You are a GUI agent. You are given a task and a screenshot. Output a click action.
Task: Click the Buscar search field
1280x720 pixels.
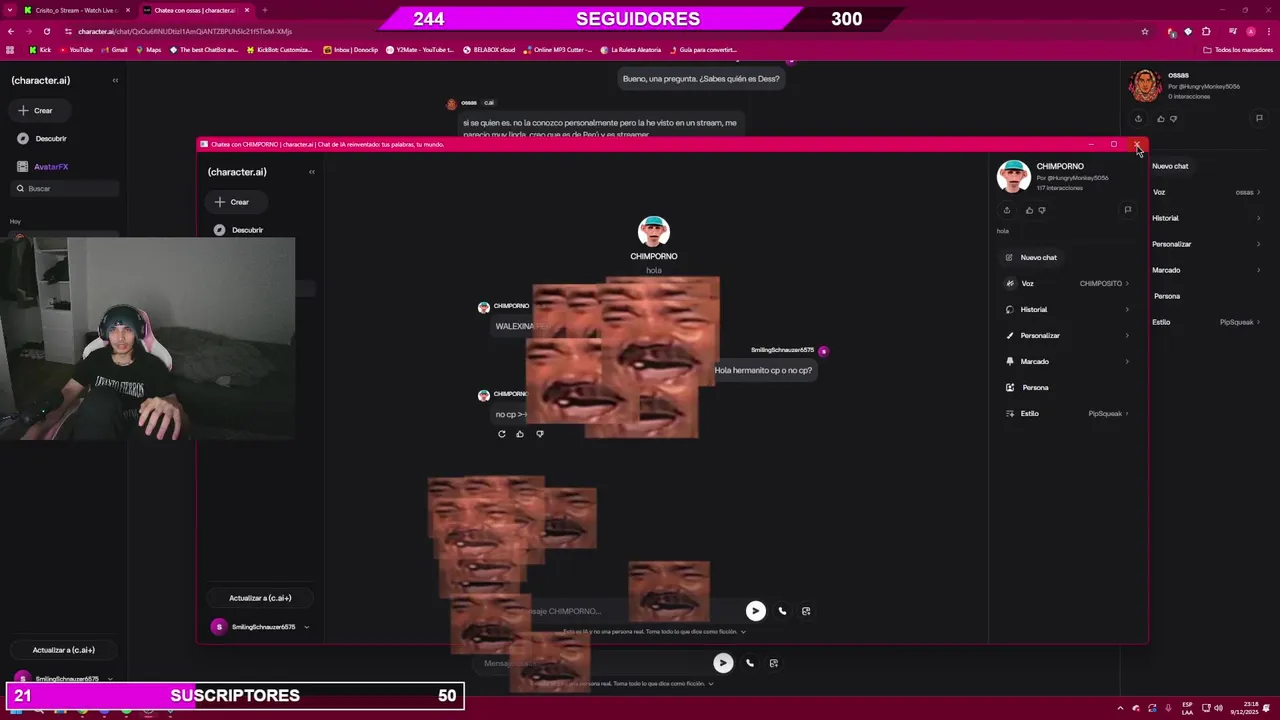[x=64, y=188]
